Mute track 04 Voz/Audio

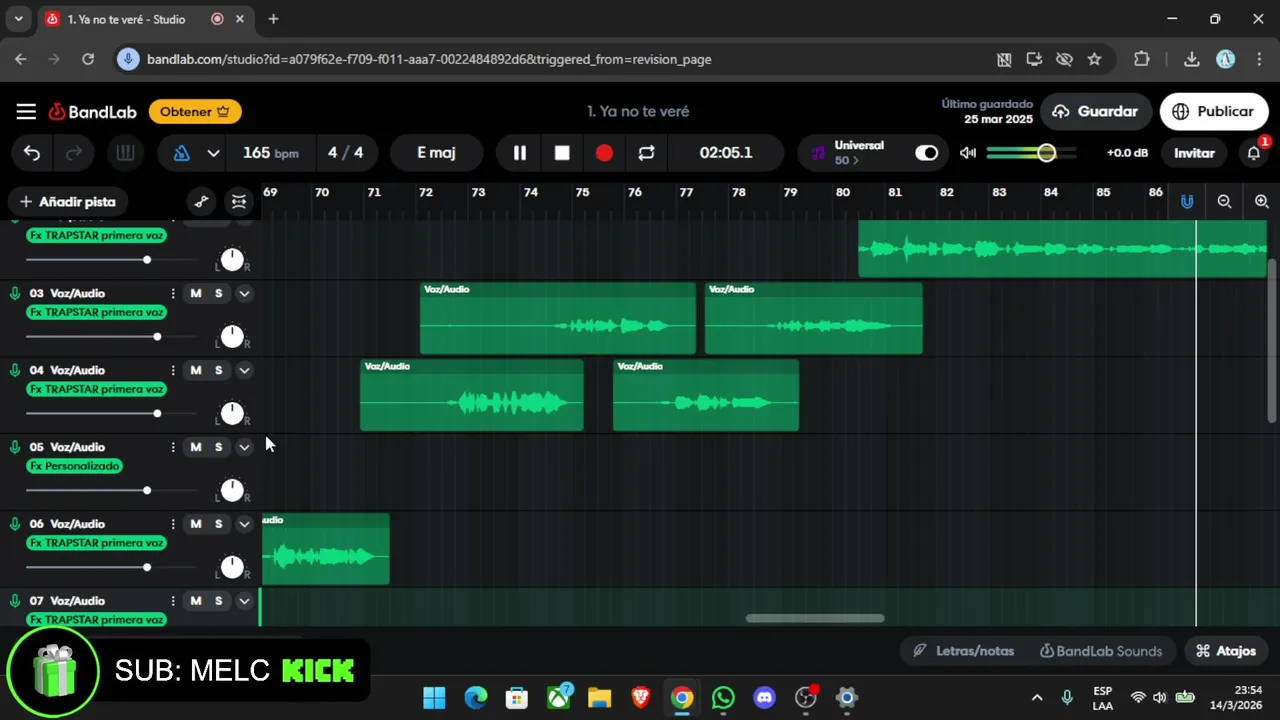tap(196, 370)
